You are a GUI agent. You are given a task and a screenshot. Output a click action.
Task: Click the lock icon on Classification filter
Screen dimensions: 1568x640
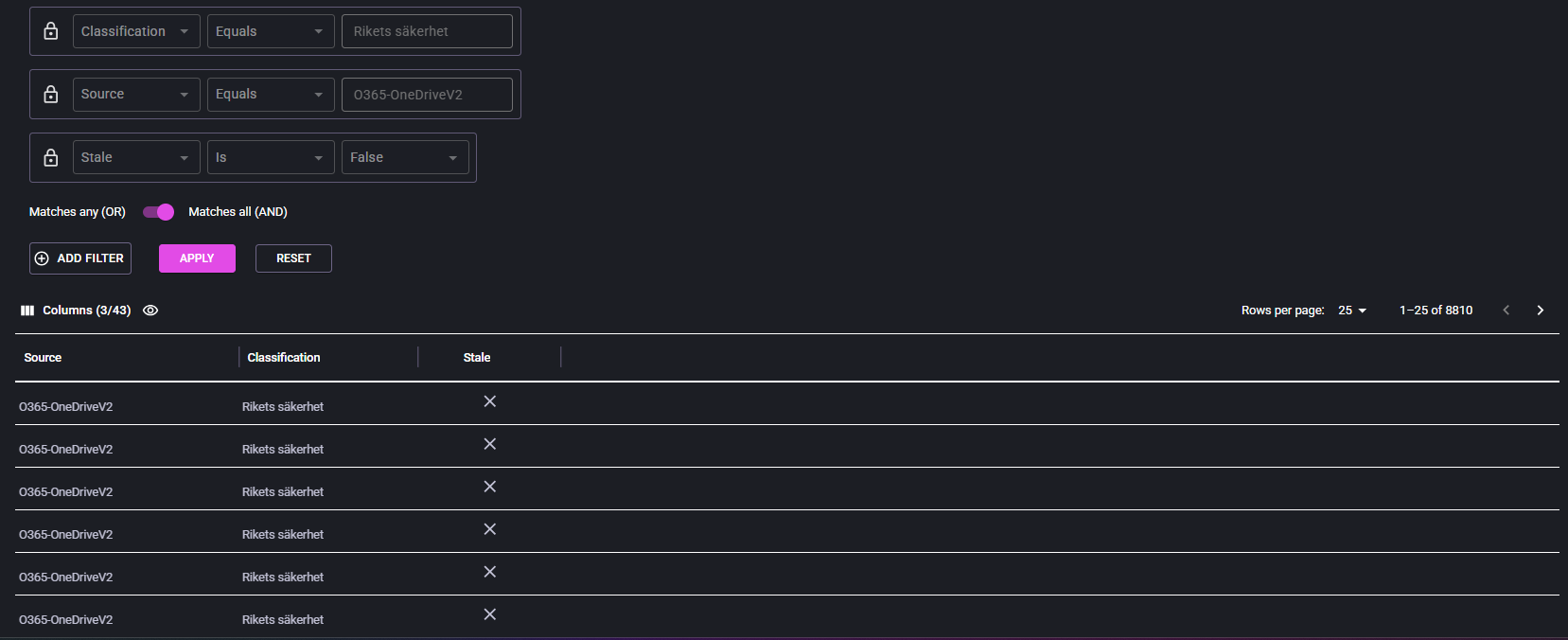pyautogui.click(x=51, y=31)
